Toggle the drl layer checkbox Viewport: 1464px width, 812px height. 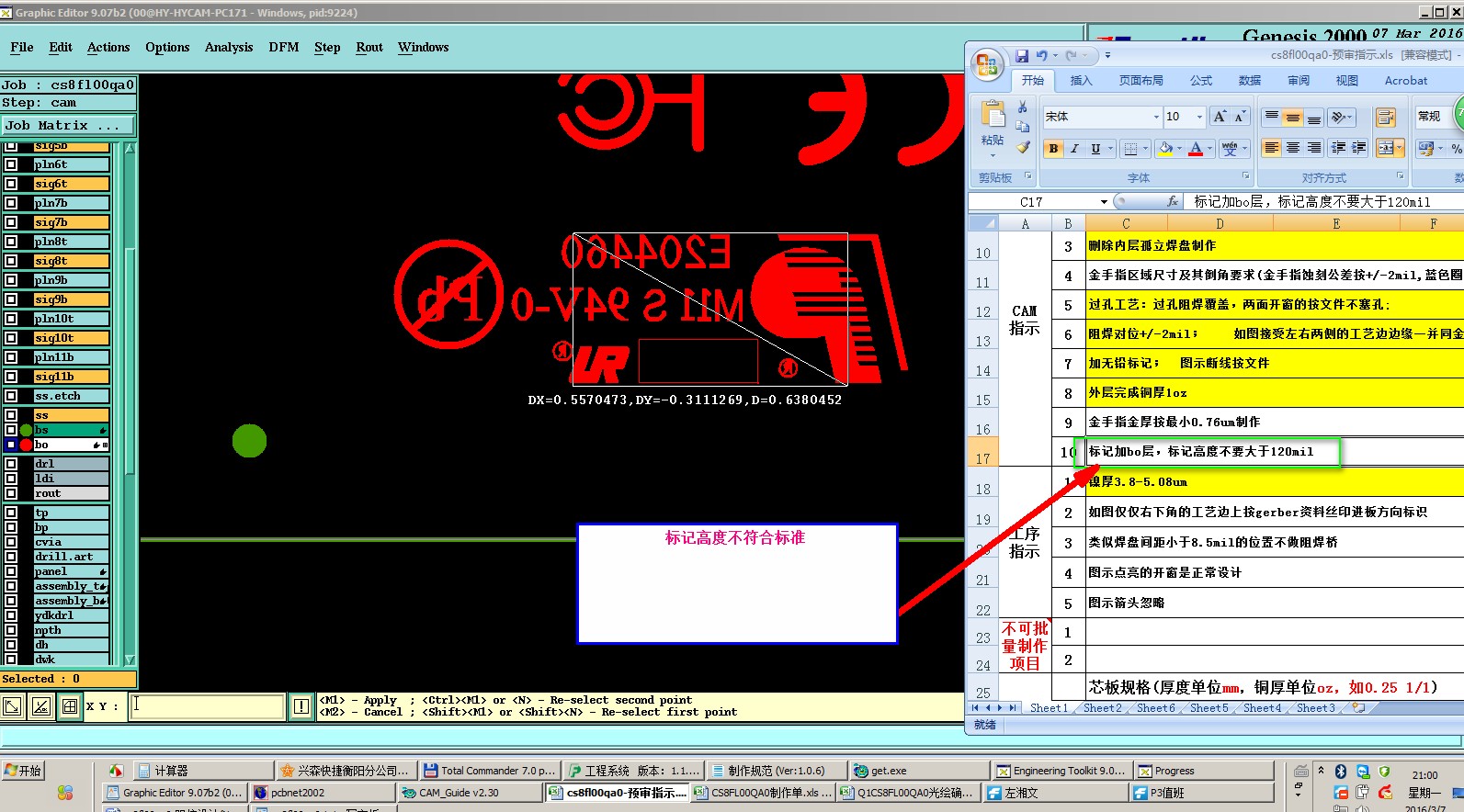pos(11,464)
